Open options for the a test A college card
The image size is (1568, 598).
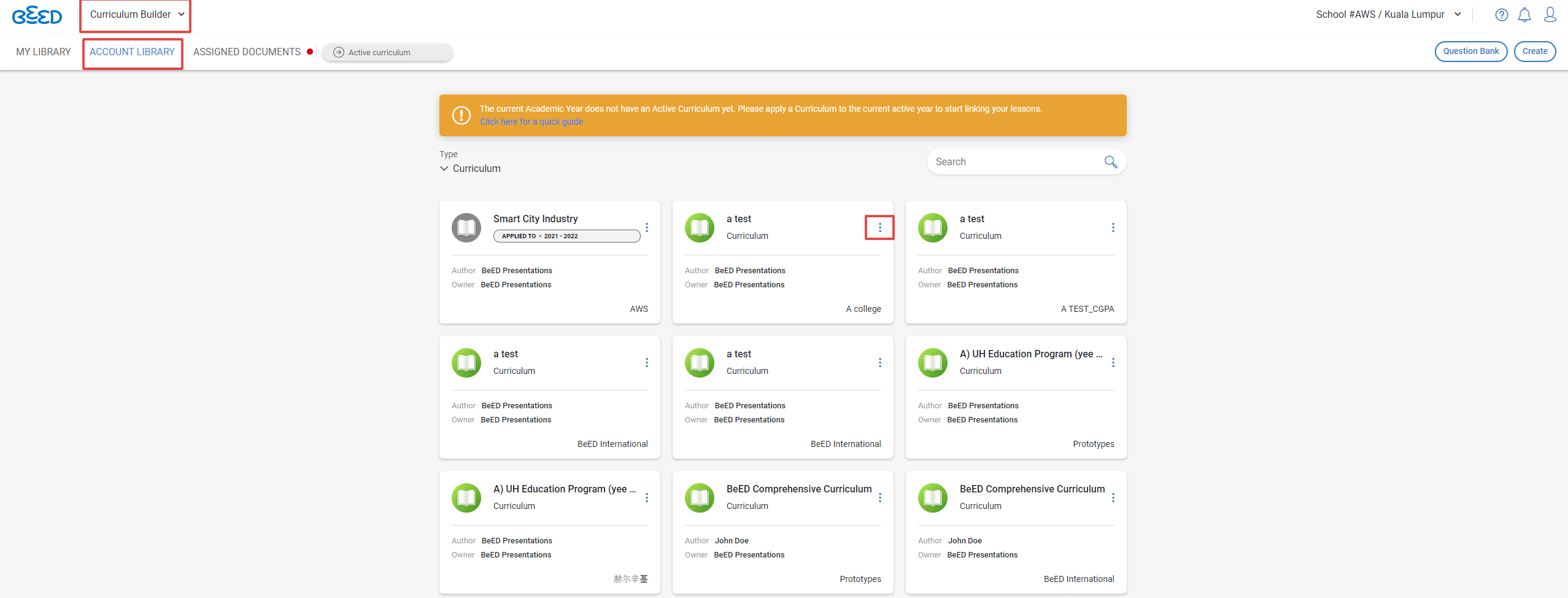[x=879, y=227]
